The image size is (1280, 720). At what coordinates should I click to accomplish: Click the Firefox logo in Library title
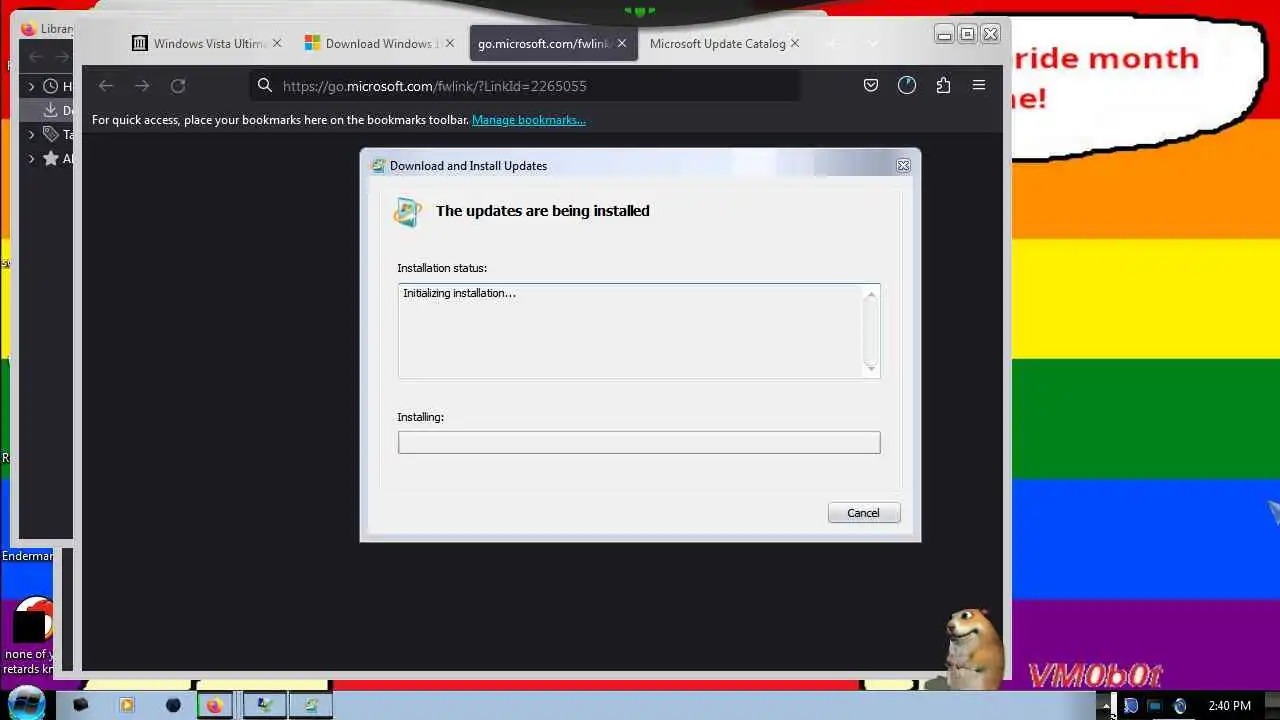(x=28, y=29)
